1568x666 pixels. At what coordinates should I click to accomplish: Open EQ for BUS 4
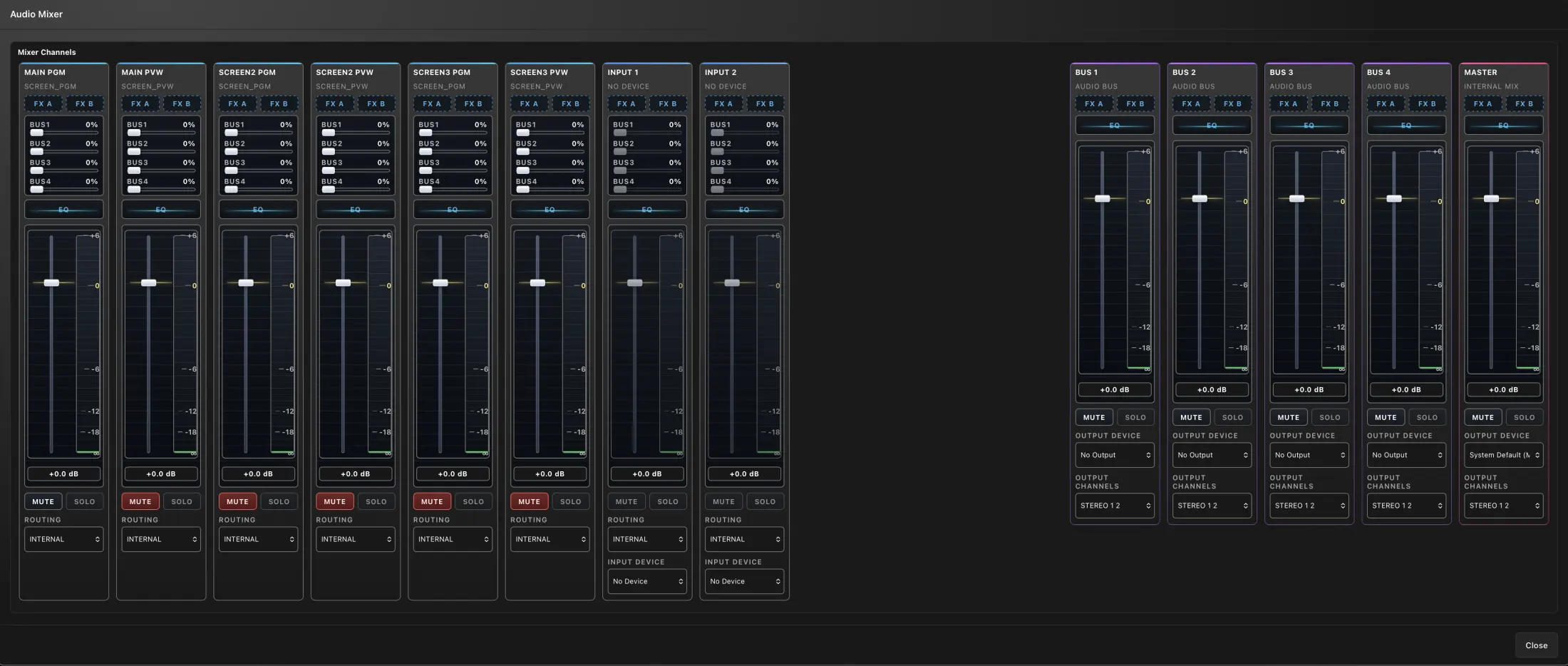[1406, 125]
